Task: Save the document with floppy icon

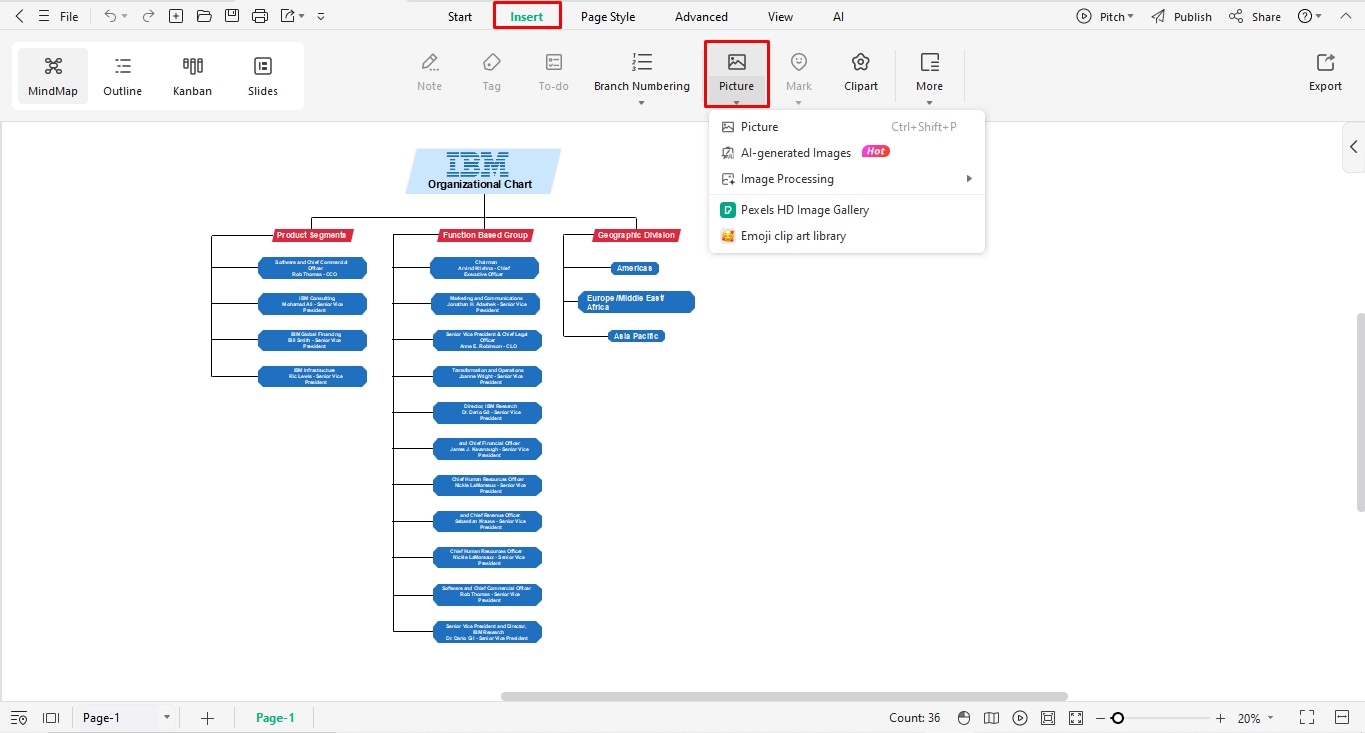Action: pos(232,16)
